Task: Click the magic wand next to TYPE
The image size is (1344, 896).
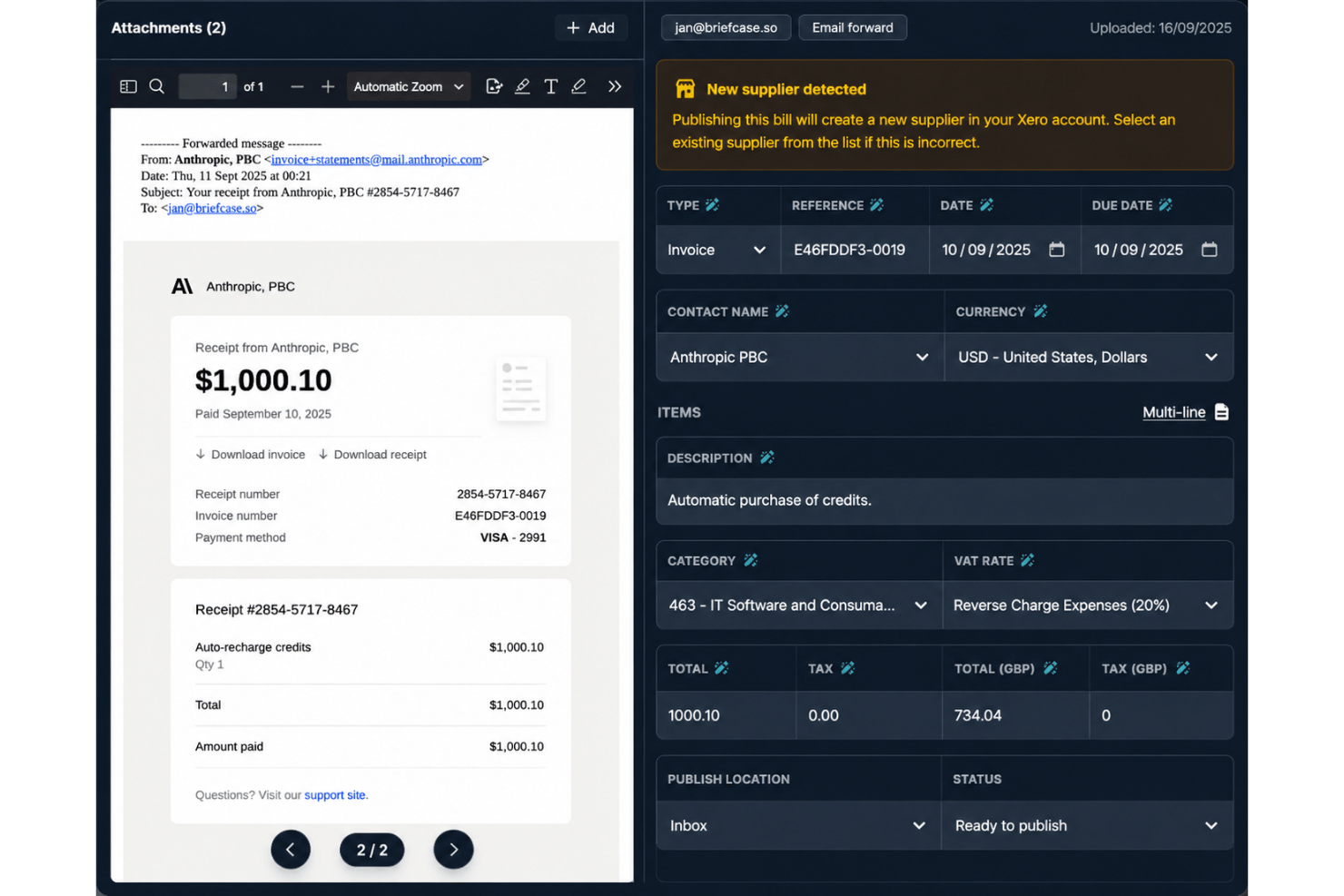Action: click(x=713, y=205)
